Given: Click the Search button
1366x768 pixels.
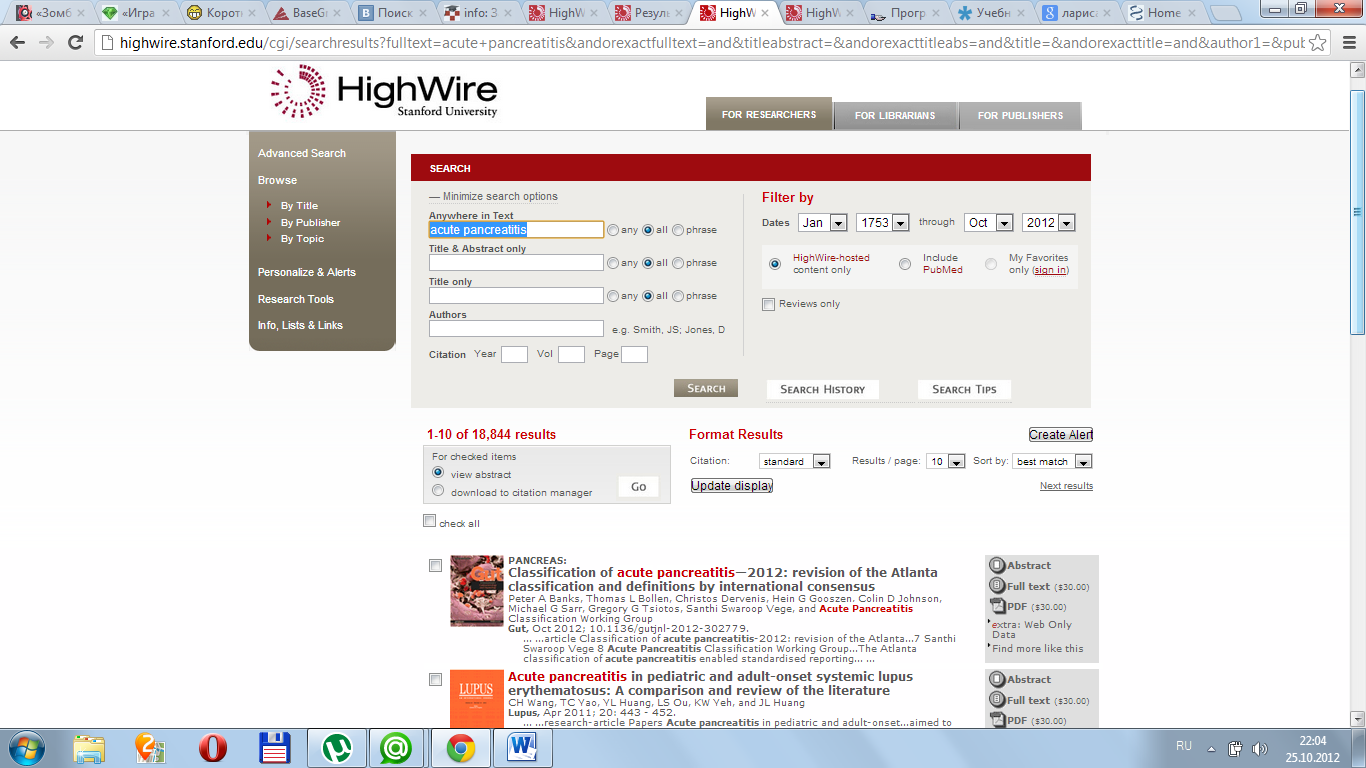Looking at the screenshot, I should pos(706,389).
